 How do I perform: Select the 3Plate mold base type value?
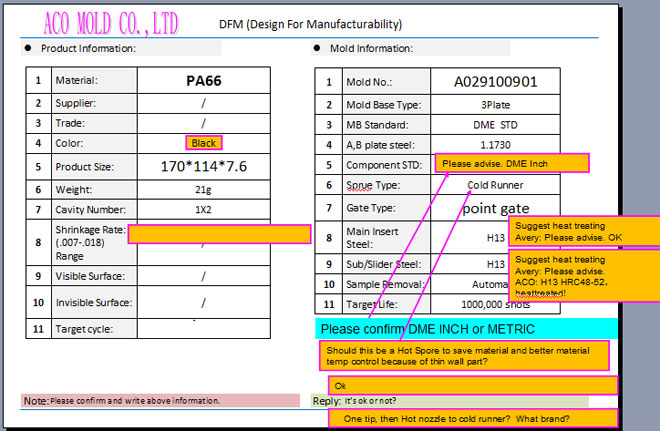coord(495,105)
